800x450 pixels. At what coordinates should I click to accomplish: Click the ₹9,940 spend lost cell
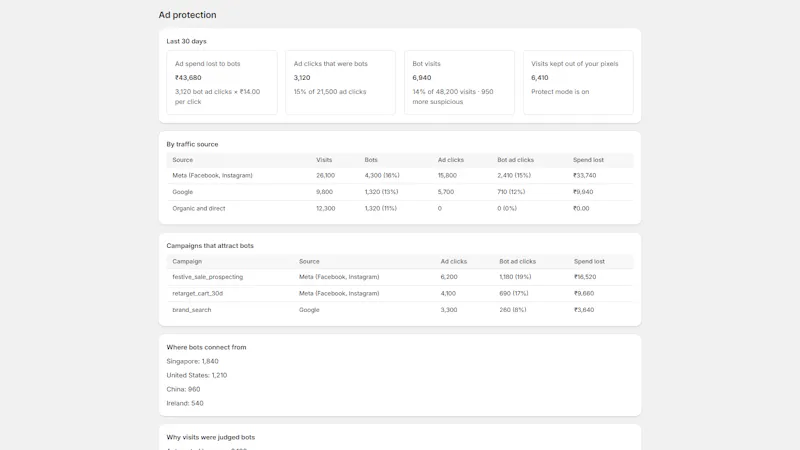pyautogui.click(x=583, y=192)
